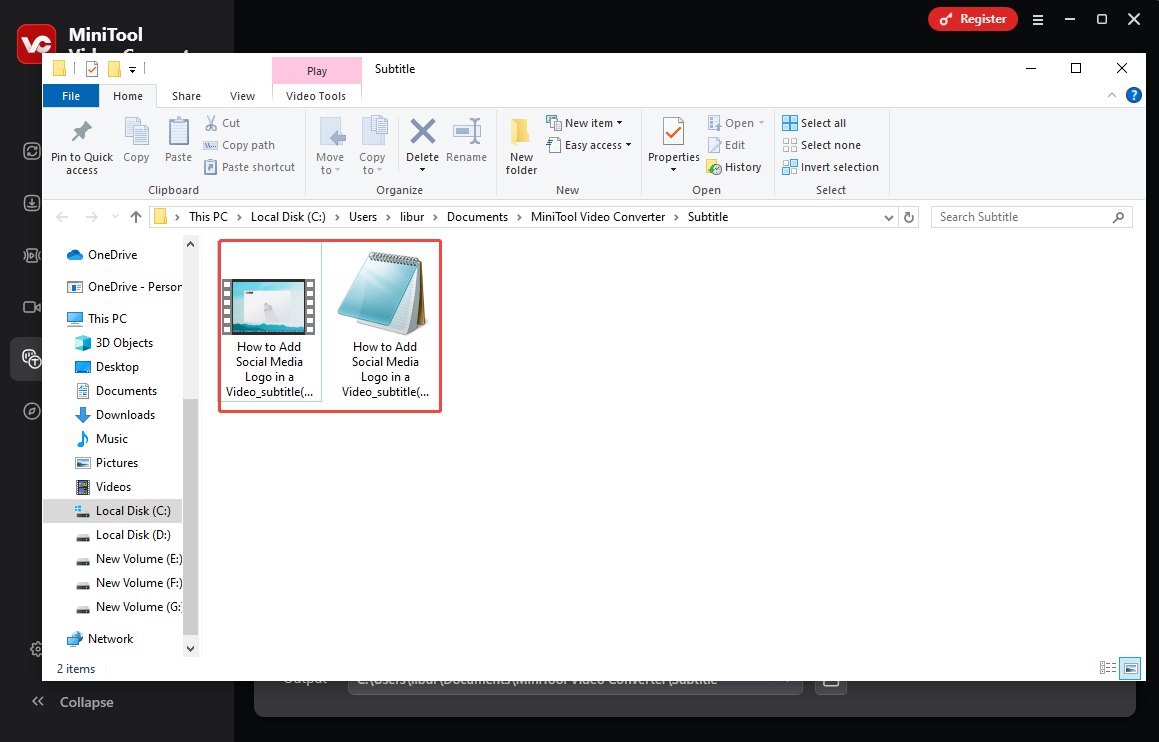Select Local Disk (D:) in tree
The image size is (1159, 742).
(123, 535)
